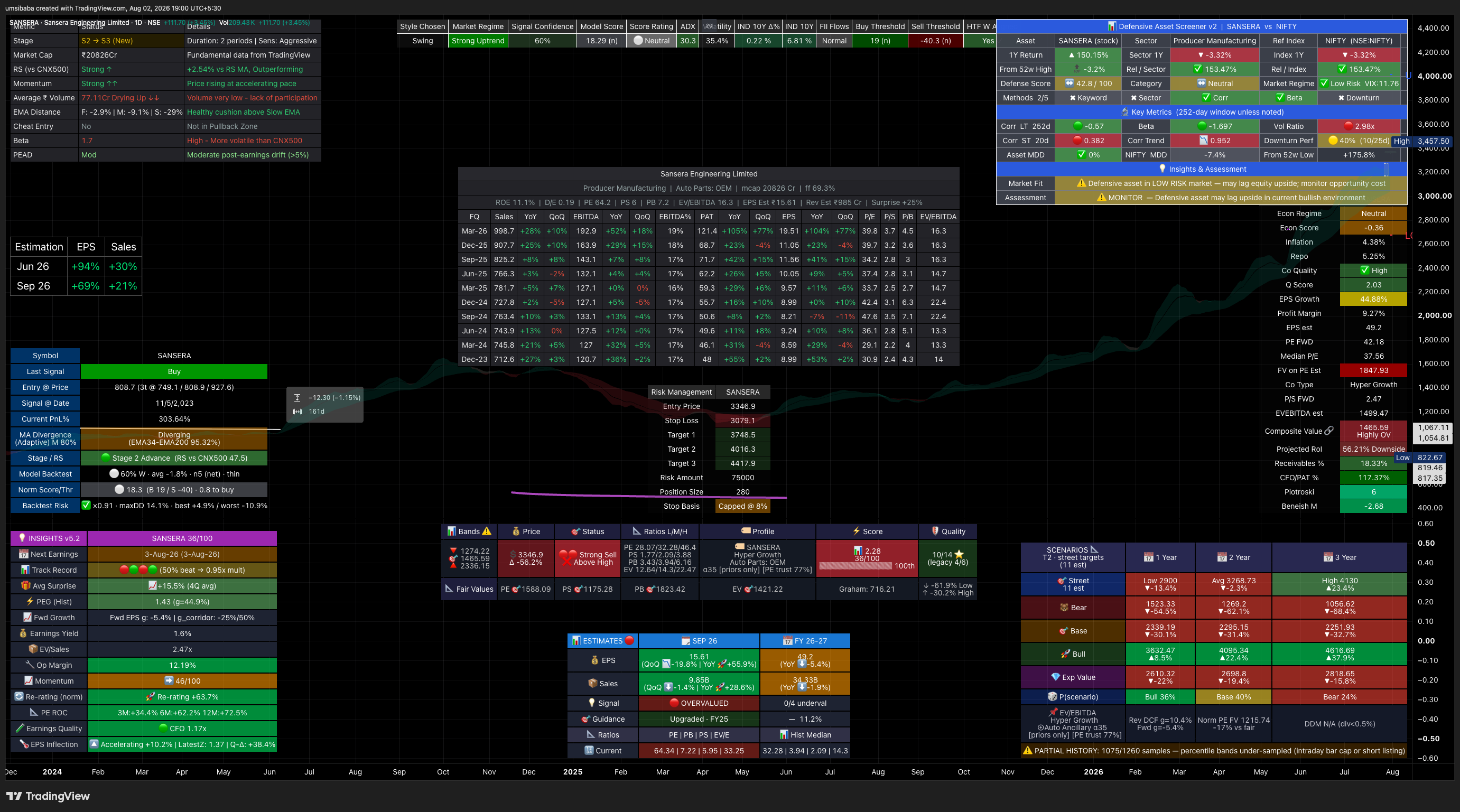
Task: Click the Graham: 716.21 fair value
Action: 867,589
